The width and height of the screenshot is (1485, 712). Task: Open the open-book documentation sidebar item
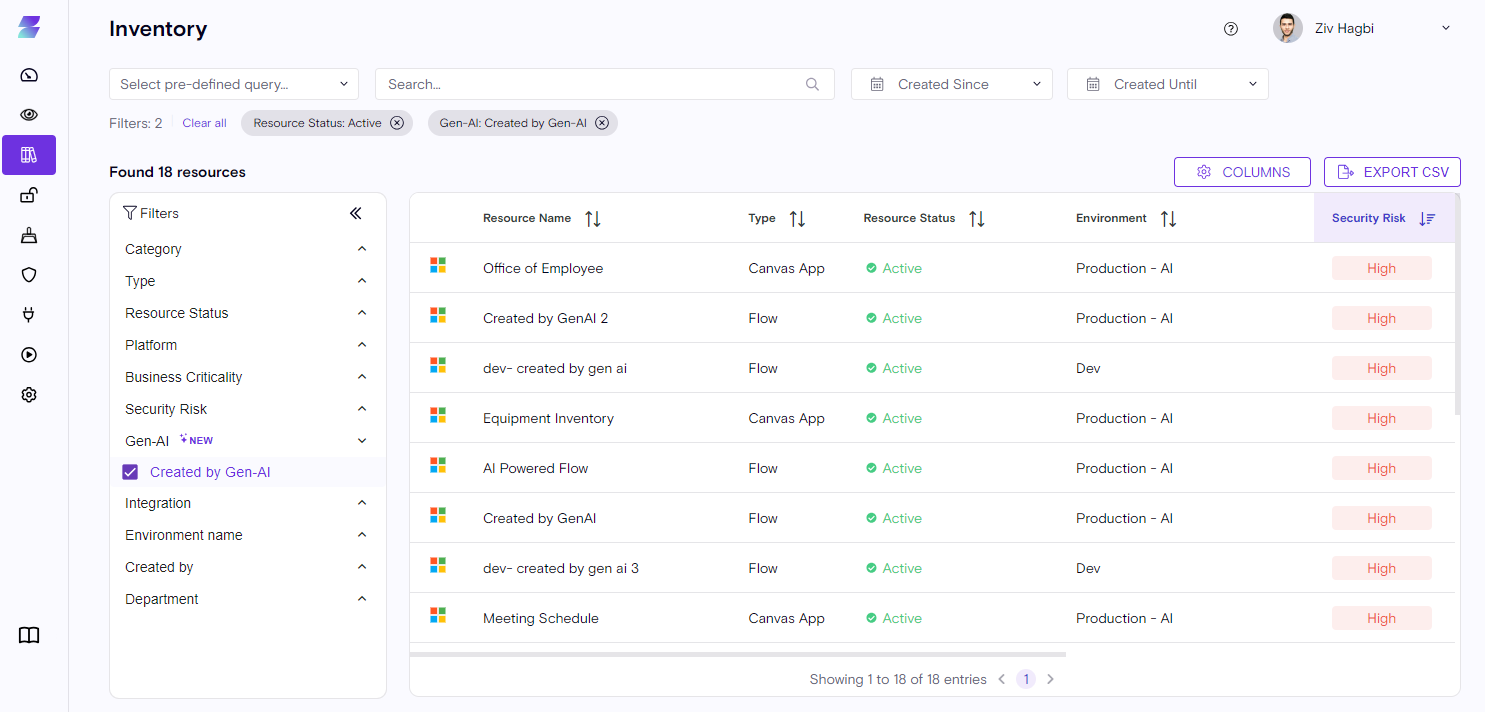point(29,635)
